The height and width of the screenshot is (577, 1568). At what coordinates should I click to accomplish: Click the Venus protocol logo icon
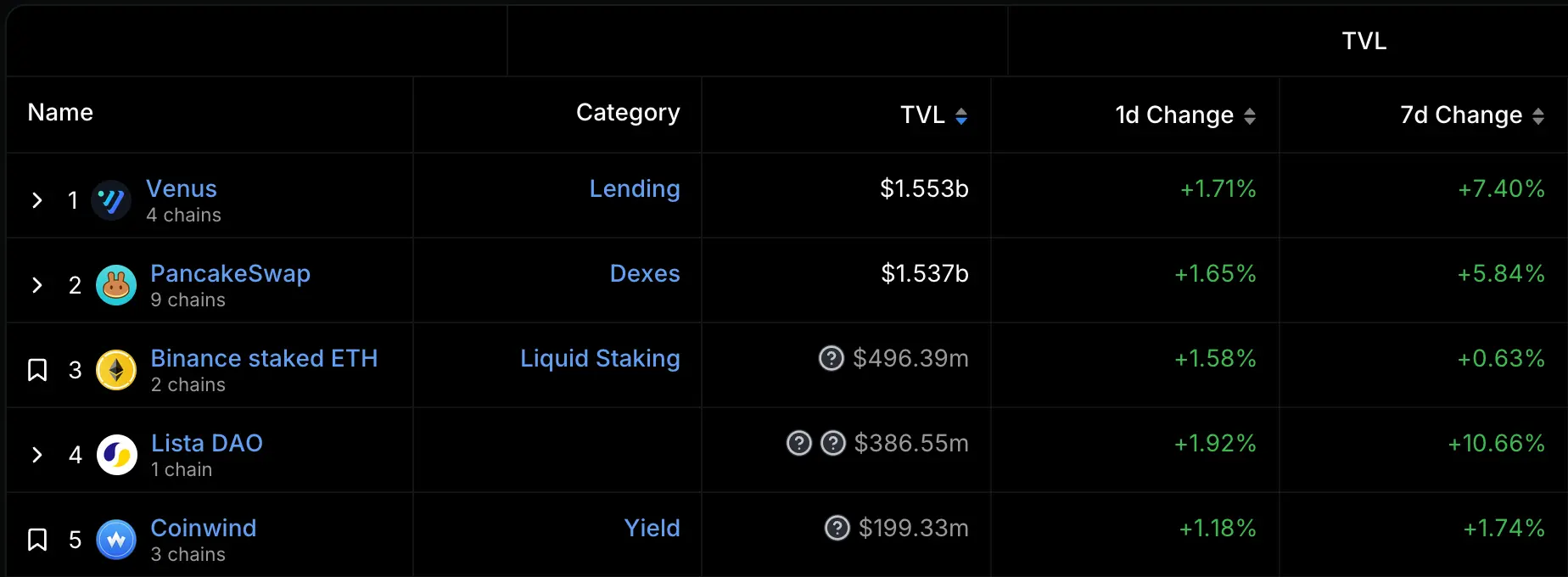(x=111, y=200)
